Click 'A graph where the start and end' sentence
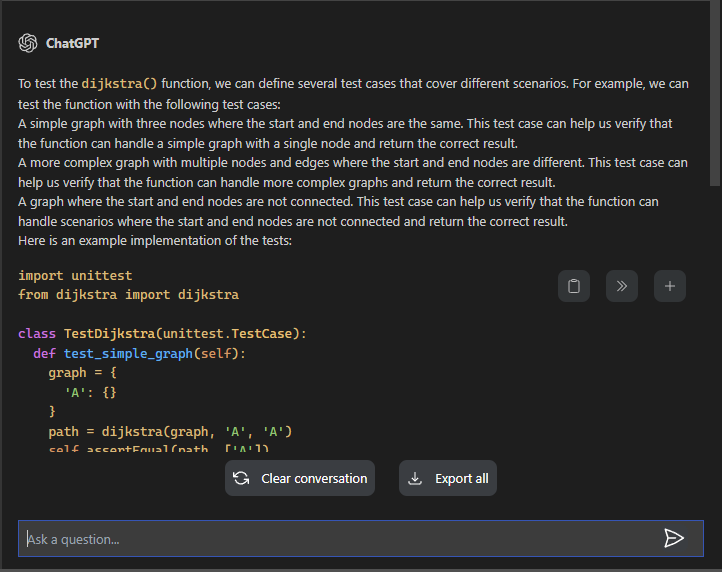722x572 pixels. click(x=338, y=211)
